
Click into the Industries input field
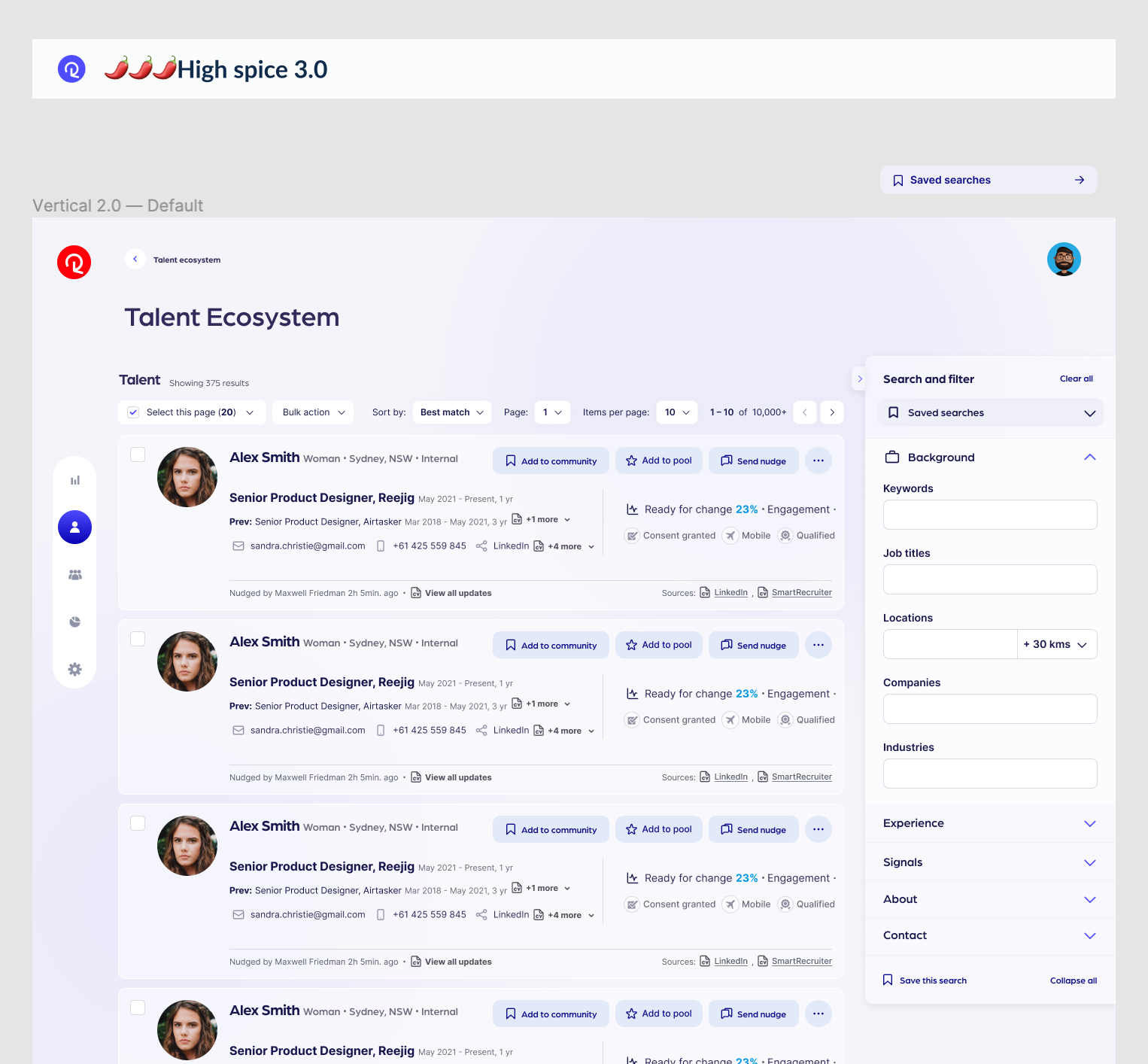click(990, 774)
